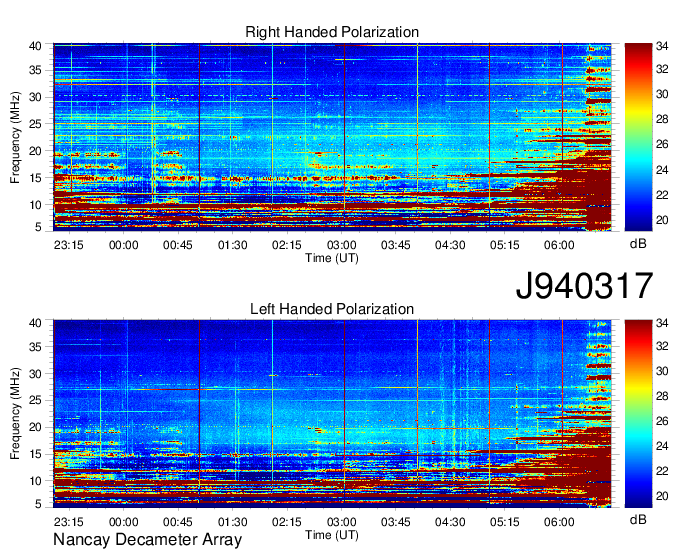Click the '15' frequency tick on Left Handed plot

click(36, 454)
